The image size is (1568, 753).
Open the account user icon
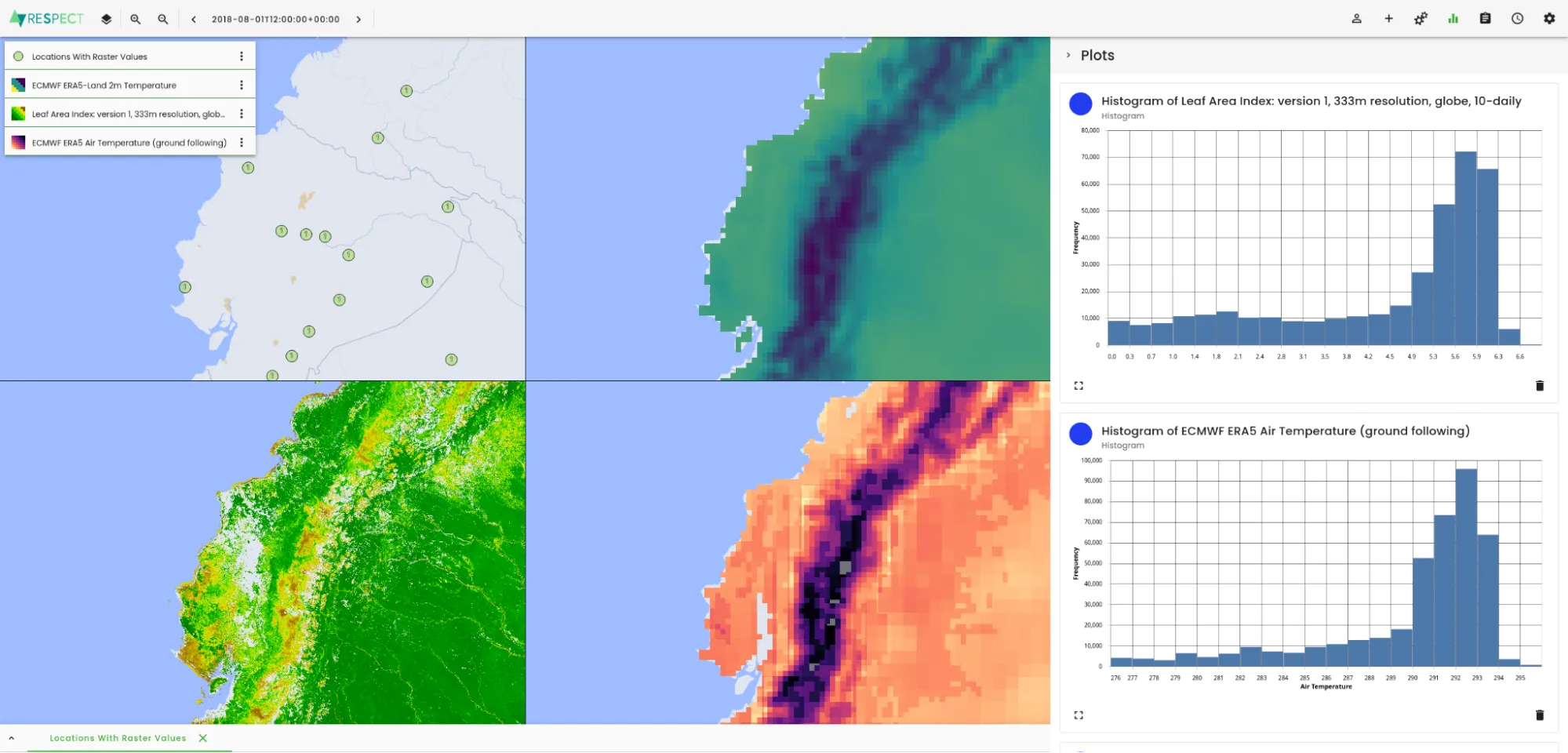click(1356, 19)
